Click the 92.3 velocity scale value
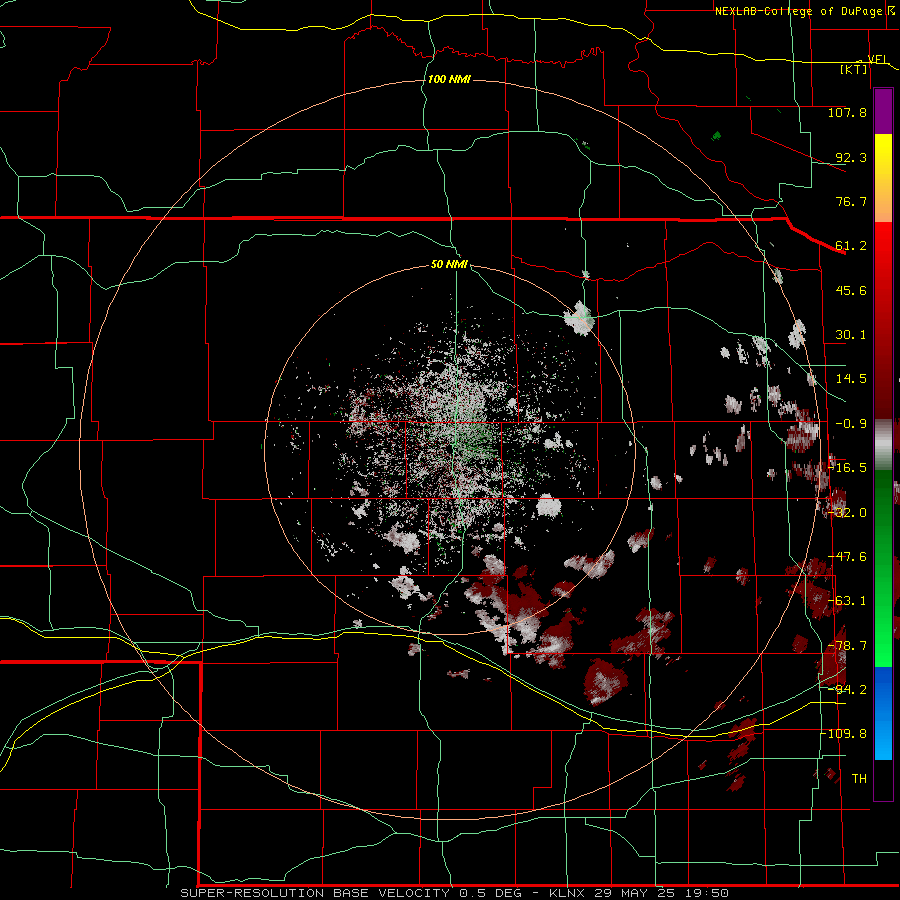900x900 pixels. tap(851, 157)
